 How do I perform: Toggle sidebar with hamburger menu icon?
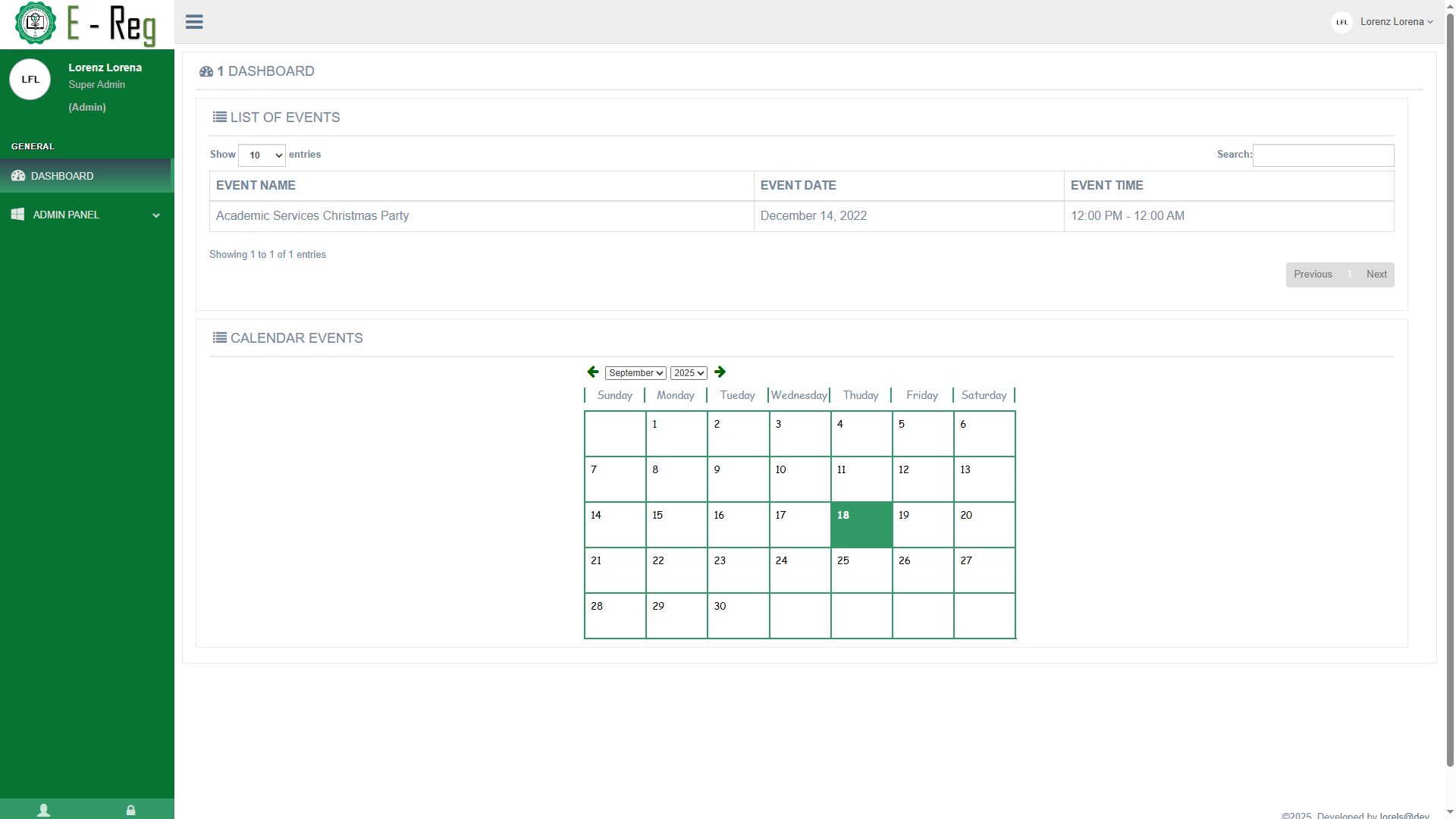(x=194, y=22)
